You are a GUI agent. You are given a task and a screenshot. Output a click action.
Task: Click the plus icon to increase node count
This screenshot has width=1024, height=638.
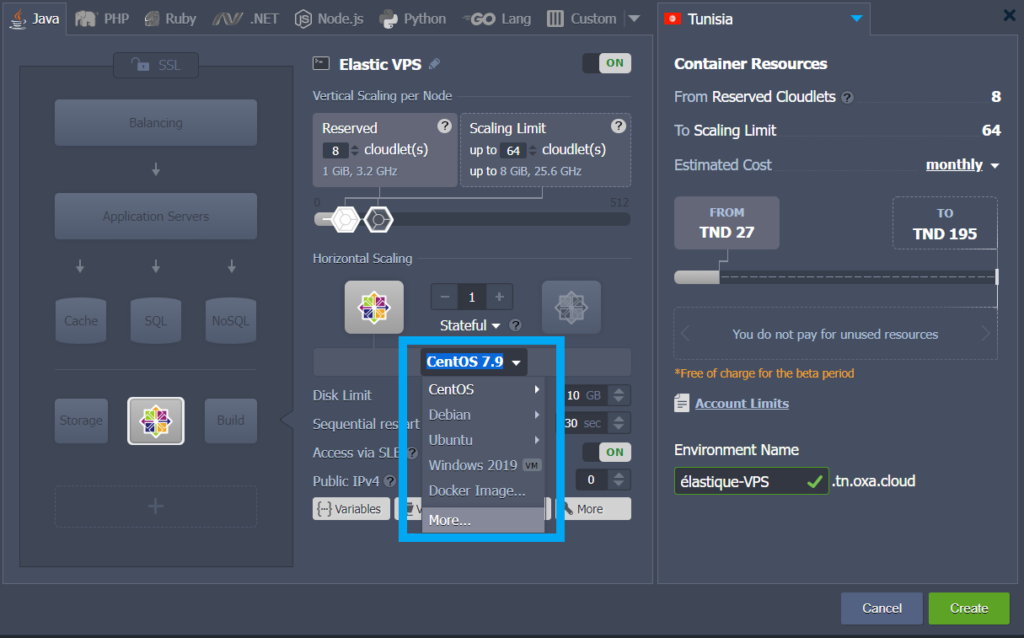498,297
